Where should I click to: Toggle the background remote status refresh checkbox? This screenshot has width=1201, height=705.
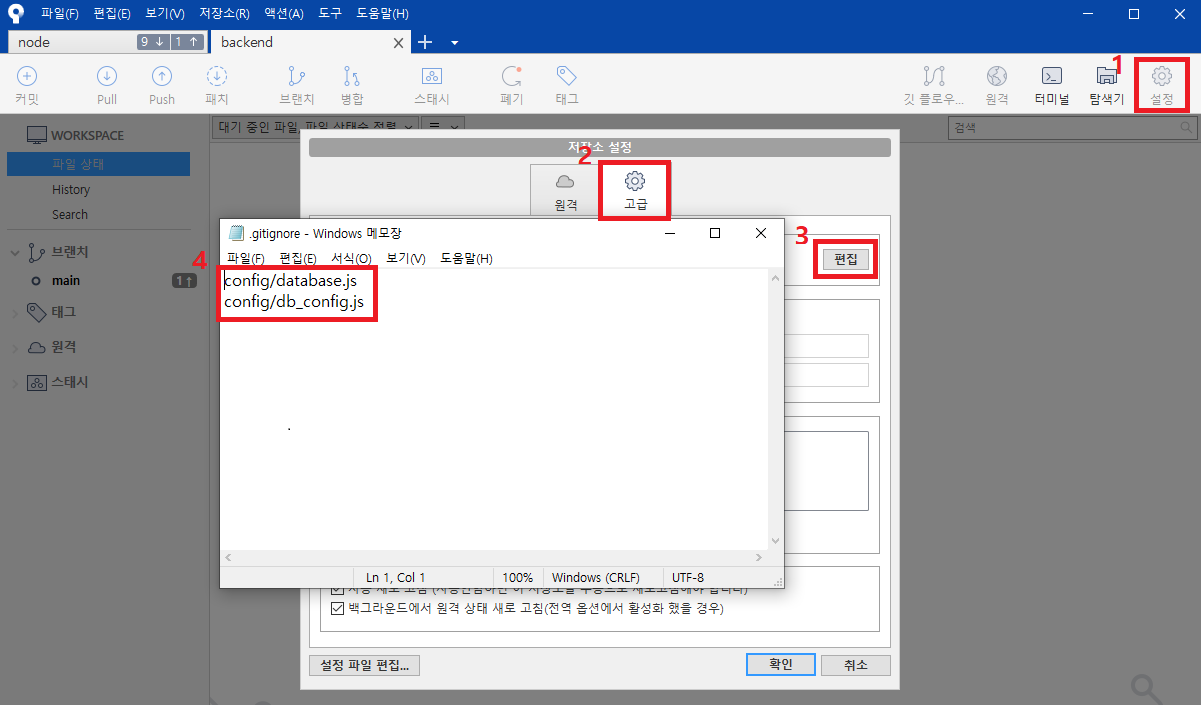(337, 608)
